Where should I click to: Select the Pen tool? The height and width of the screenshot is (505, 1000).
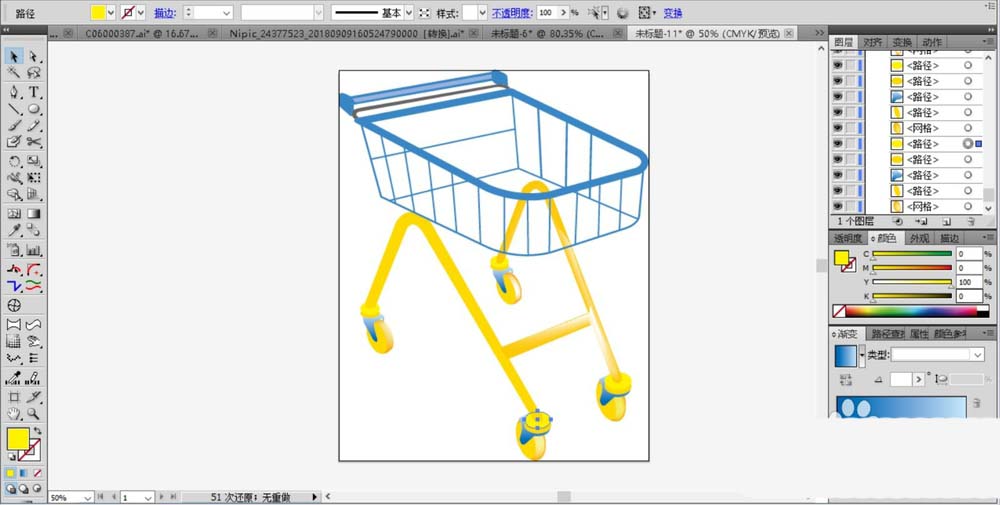(14, 92)
